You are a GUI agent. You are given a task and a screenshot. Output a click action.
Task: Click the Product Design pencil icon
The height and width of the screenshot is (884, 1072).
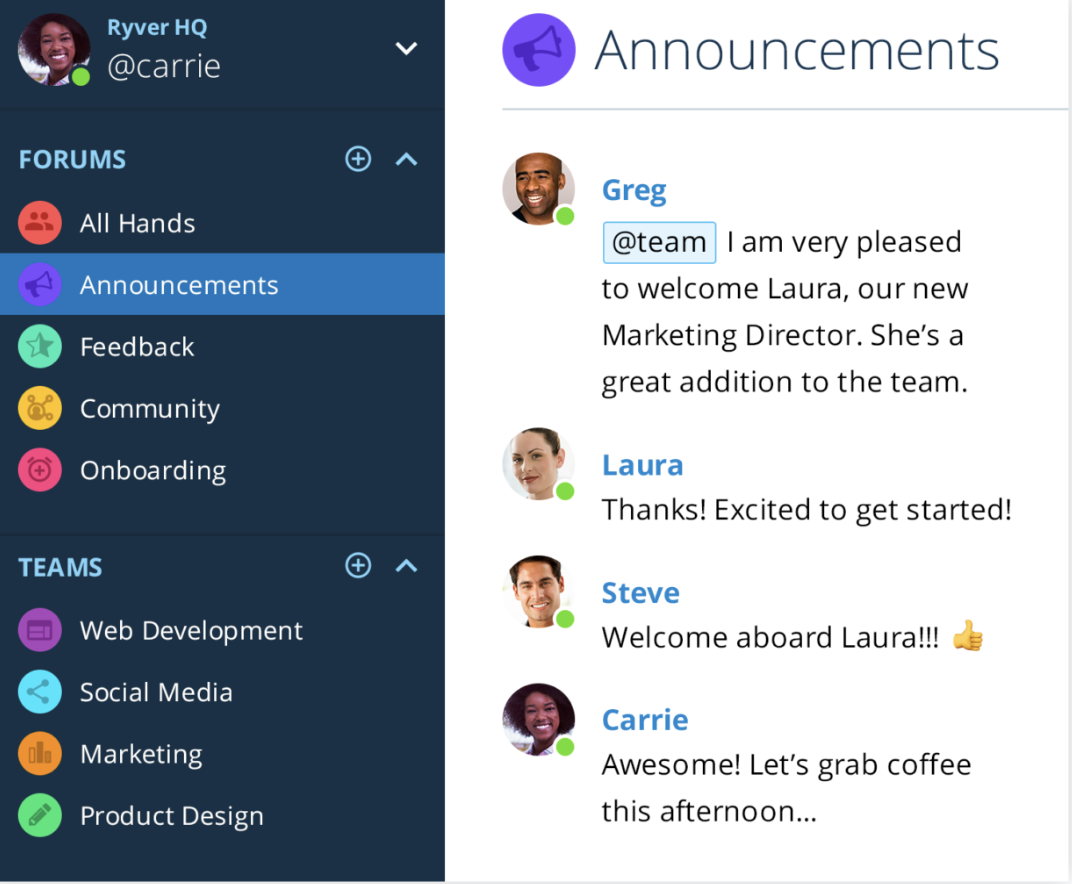click(40, 816)
